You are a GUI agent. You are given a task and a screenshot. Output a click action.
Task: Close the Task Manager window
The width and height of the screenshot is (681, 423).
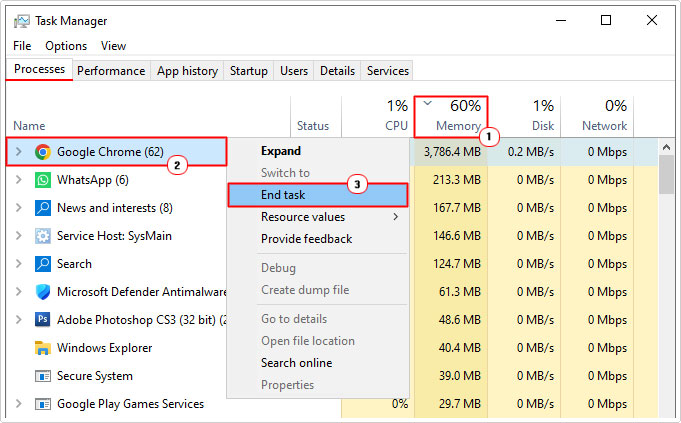tap(651, 20)
